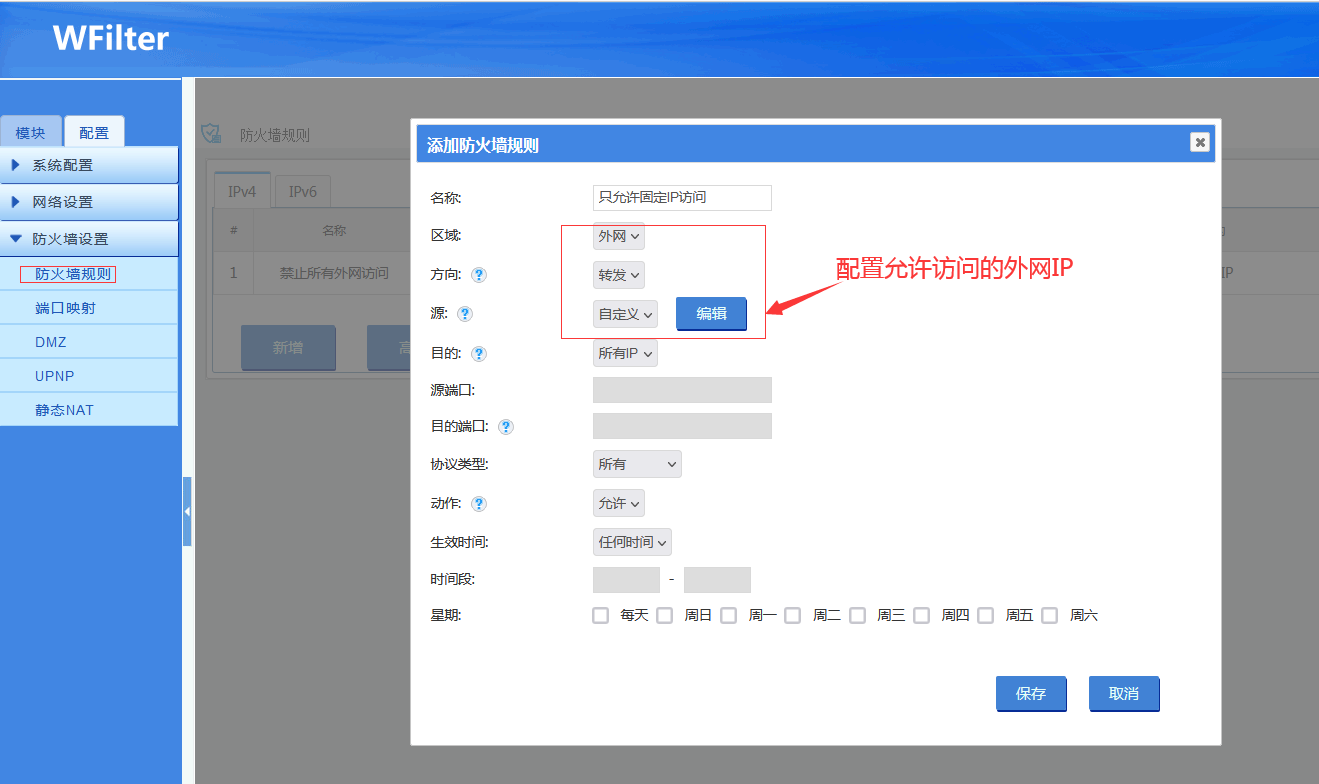The height and width of the screenshot is (784, 1319).
Task: Click the help icon next to 方向
Action: (x=479, y=275)
